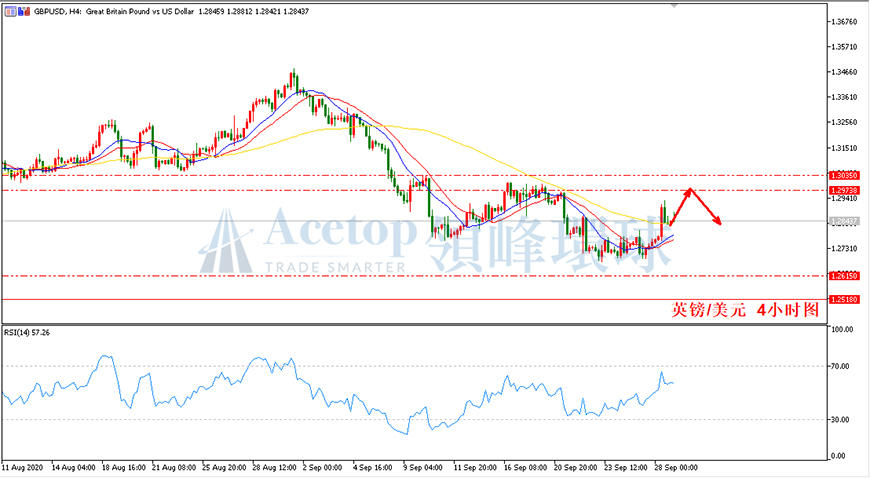
Task: Select the red upward arrow forecast drawing
Action: [680, 207]
